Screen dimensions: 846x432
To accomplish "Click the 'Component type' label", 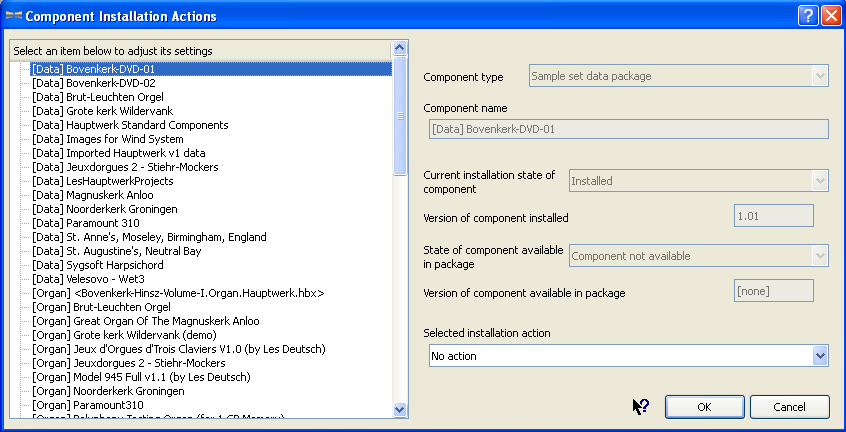I will (x=463, y=77).
